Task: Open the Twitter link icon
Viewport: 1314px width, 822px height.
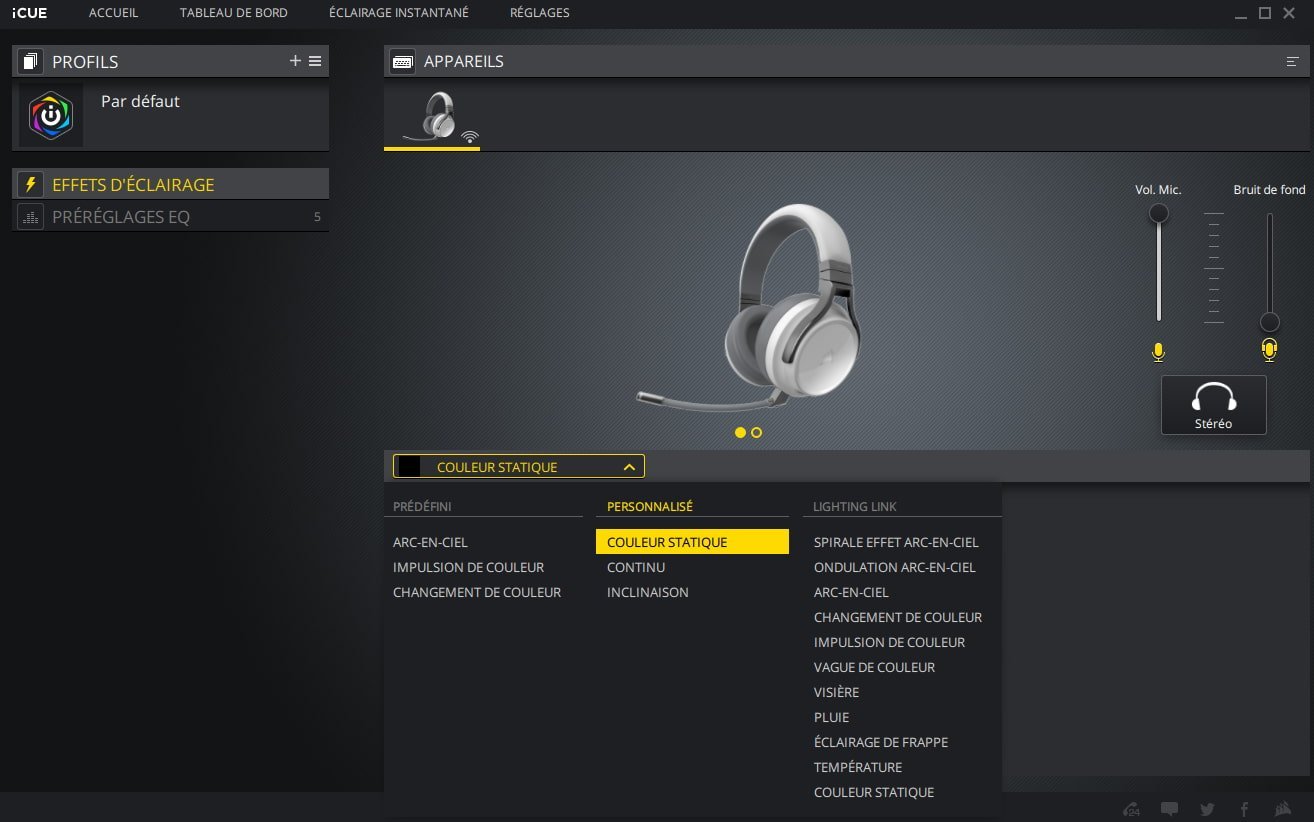Action: coord(1207,809)
